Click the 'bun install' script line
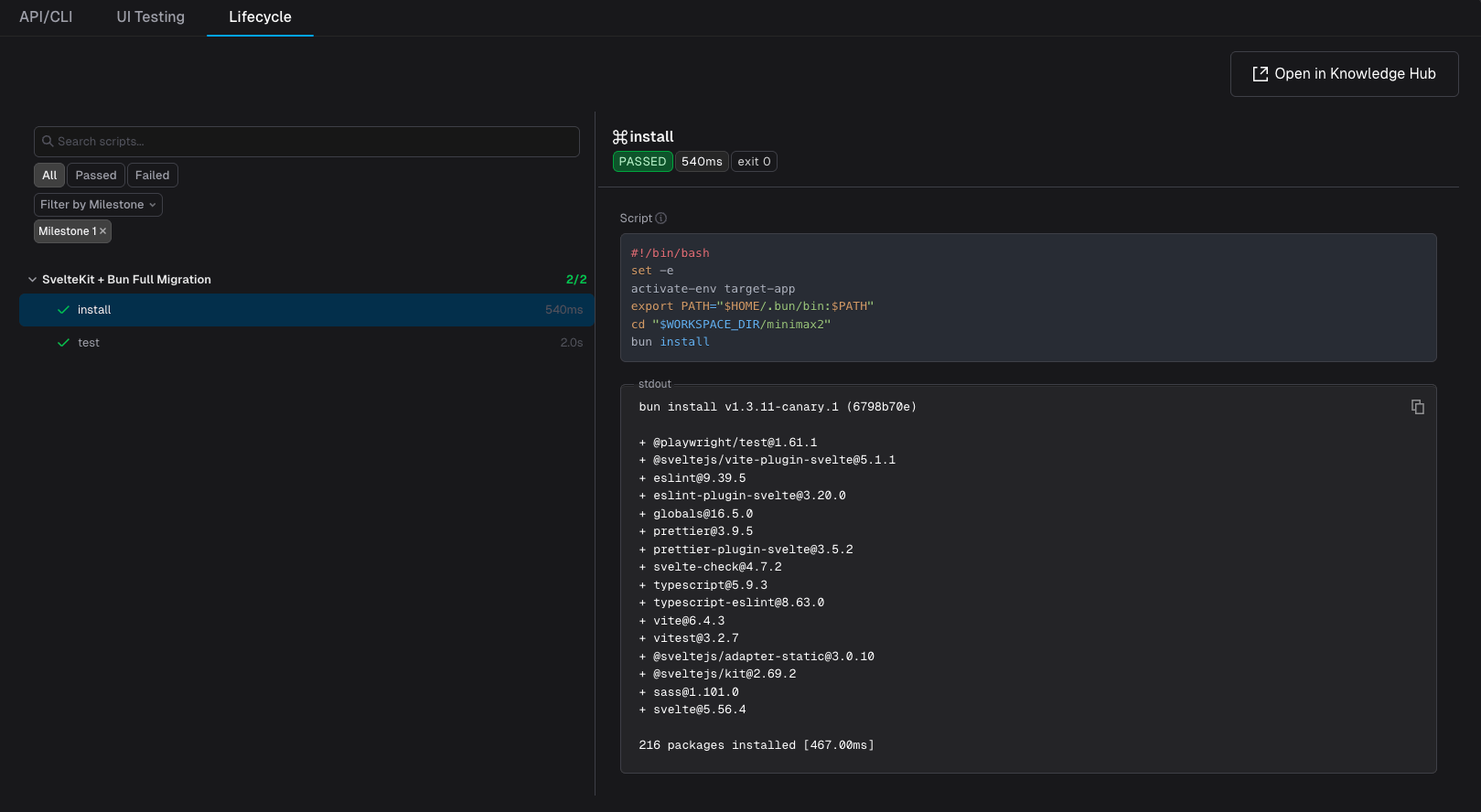Image resolution: width=1481 pixels, height=812 pixels. pyautogui.click(x=671, y=342)
